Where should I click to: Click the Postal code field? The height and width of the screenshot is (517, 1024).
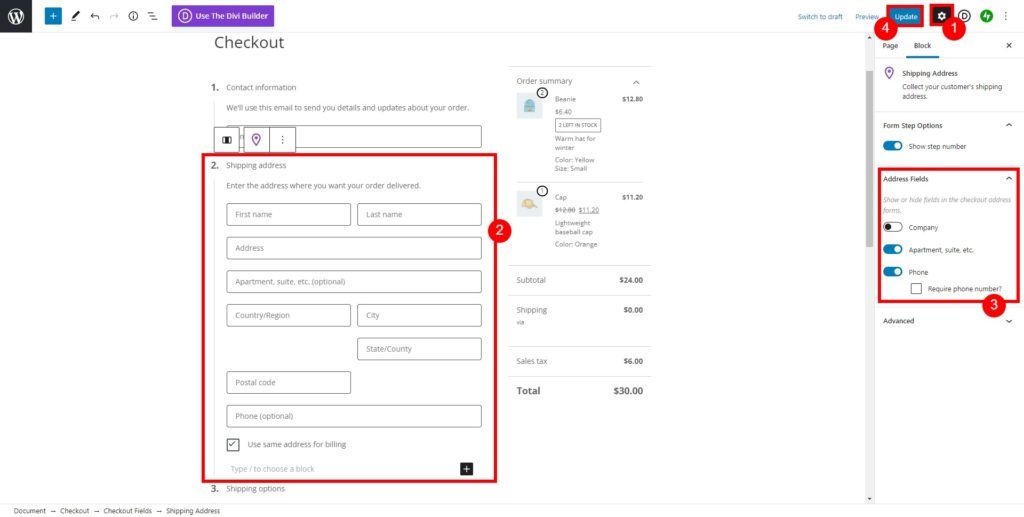289,383
